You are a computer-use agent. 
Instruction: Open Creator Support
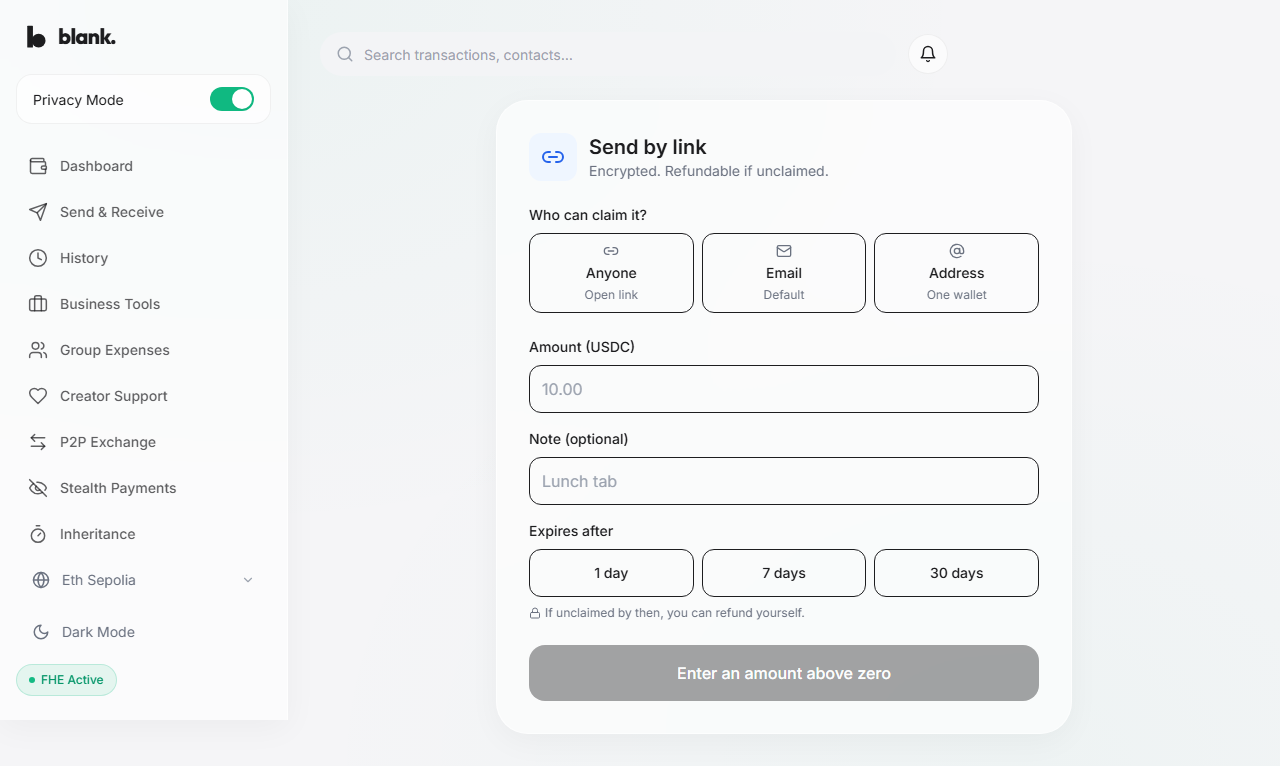143,396
